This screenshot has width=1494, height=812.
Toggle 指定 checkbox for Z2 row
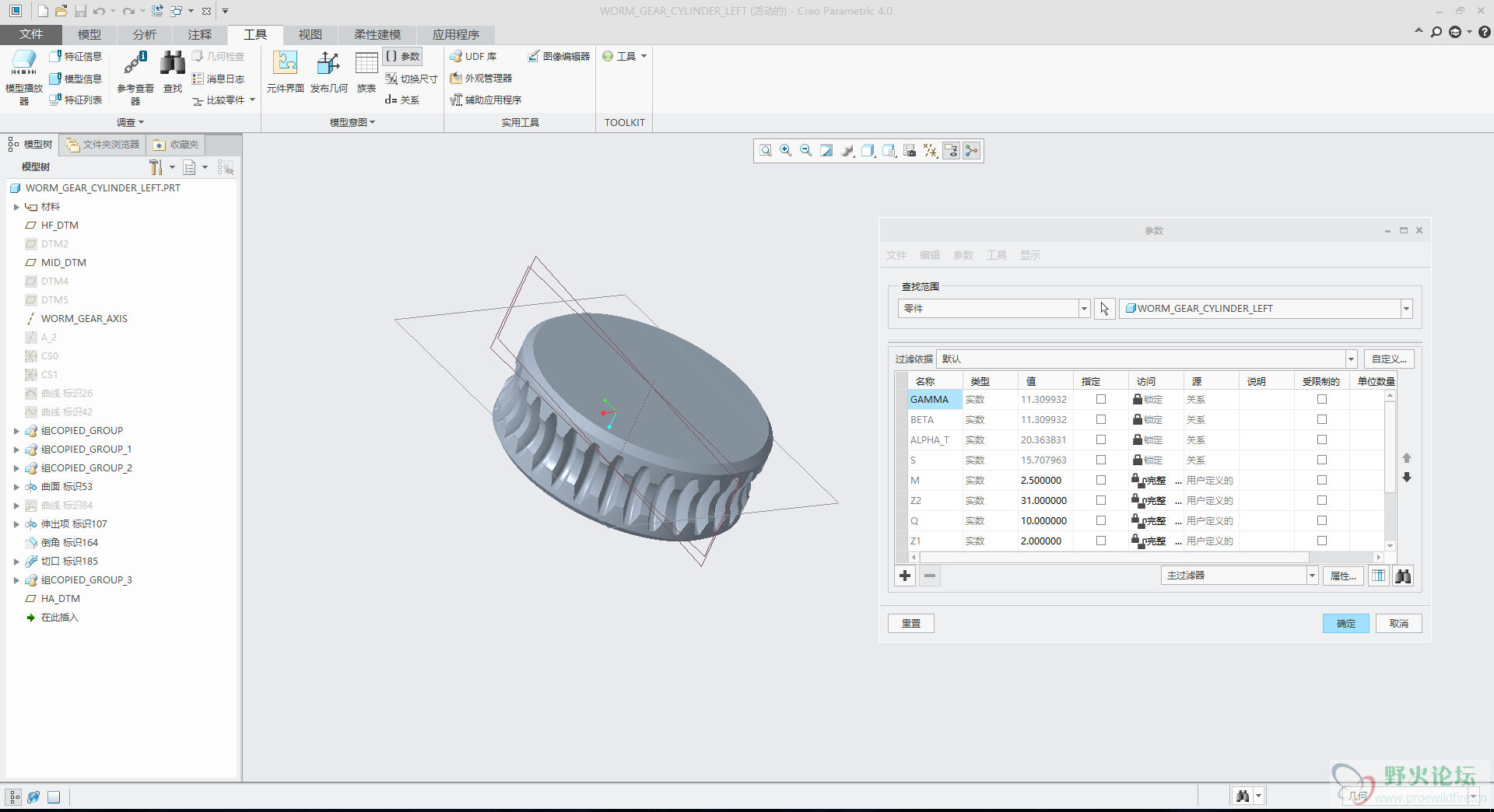coord(1101,500)
